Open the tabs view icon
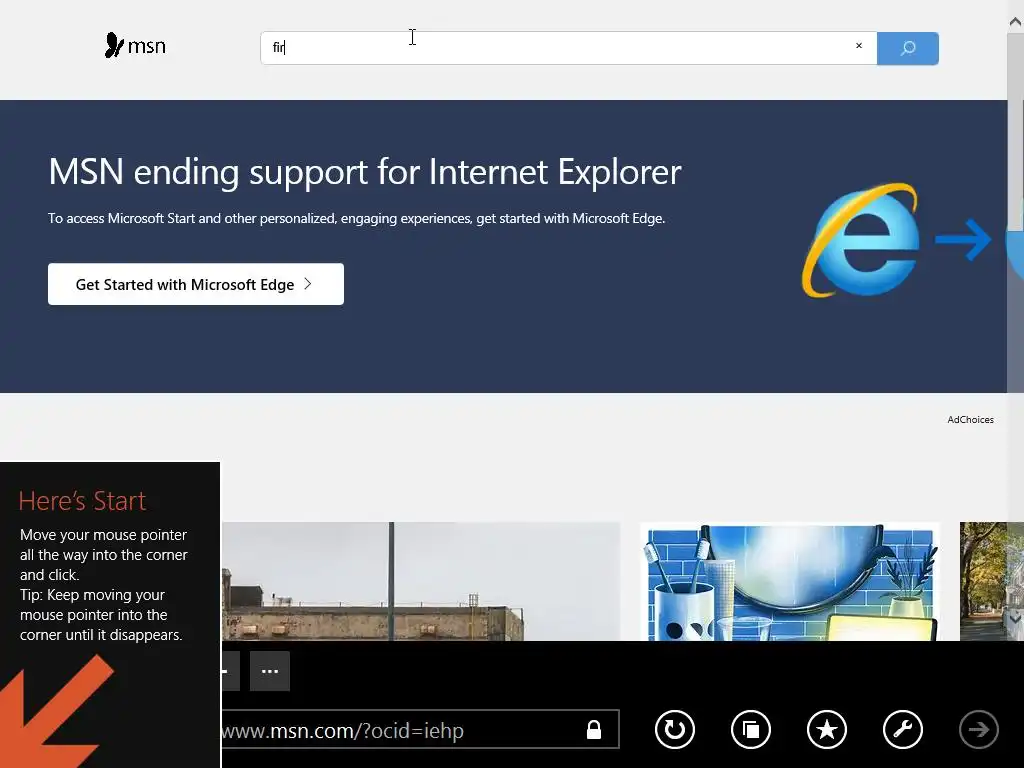 [751, 729]
